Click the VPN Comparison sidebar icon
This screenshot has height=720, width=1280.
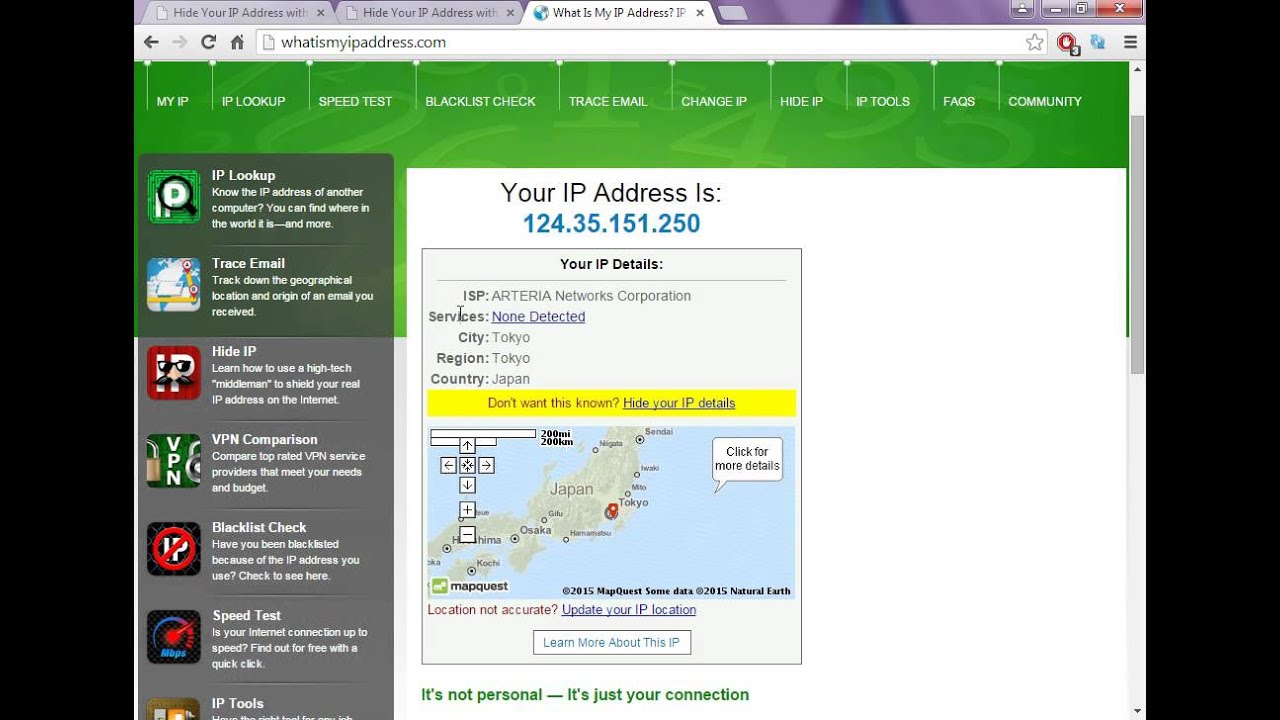point(174,461)
